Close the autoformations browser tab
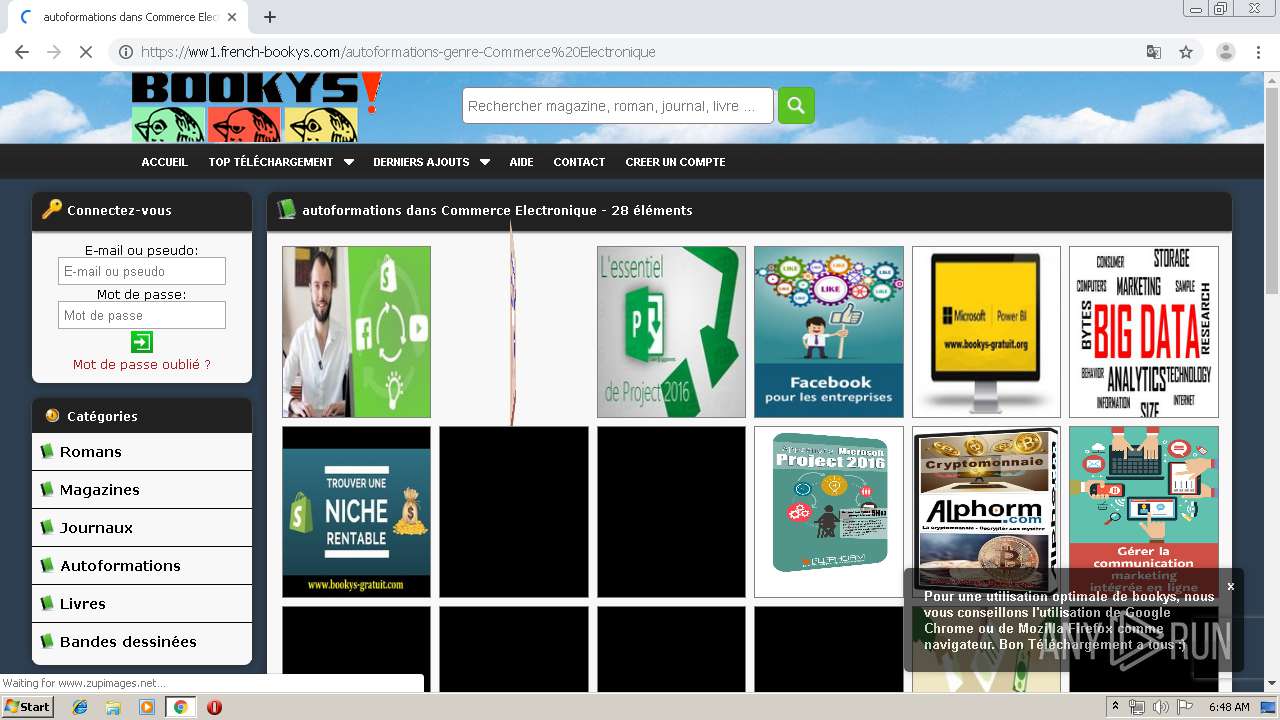The width and height of the screenshot is (1280, 720). (x=232, y=17)
